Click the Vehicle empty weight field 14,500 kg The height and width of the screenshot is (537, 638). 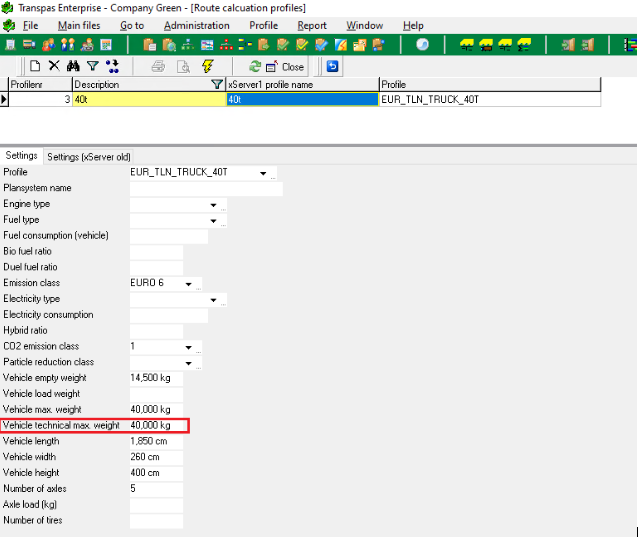point(156,378)
